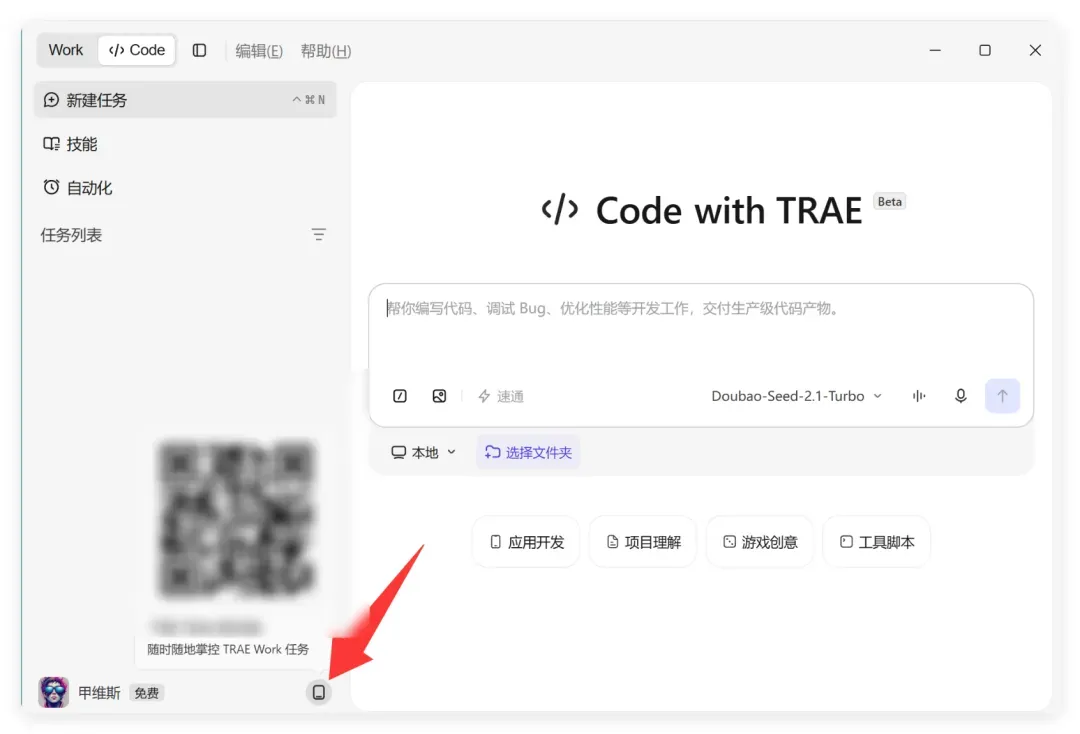Screen dimensions: 1080x734
Task: Minimize the TRAE window
Action: 935,50
